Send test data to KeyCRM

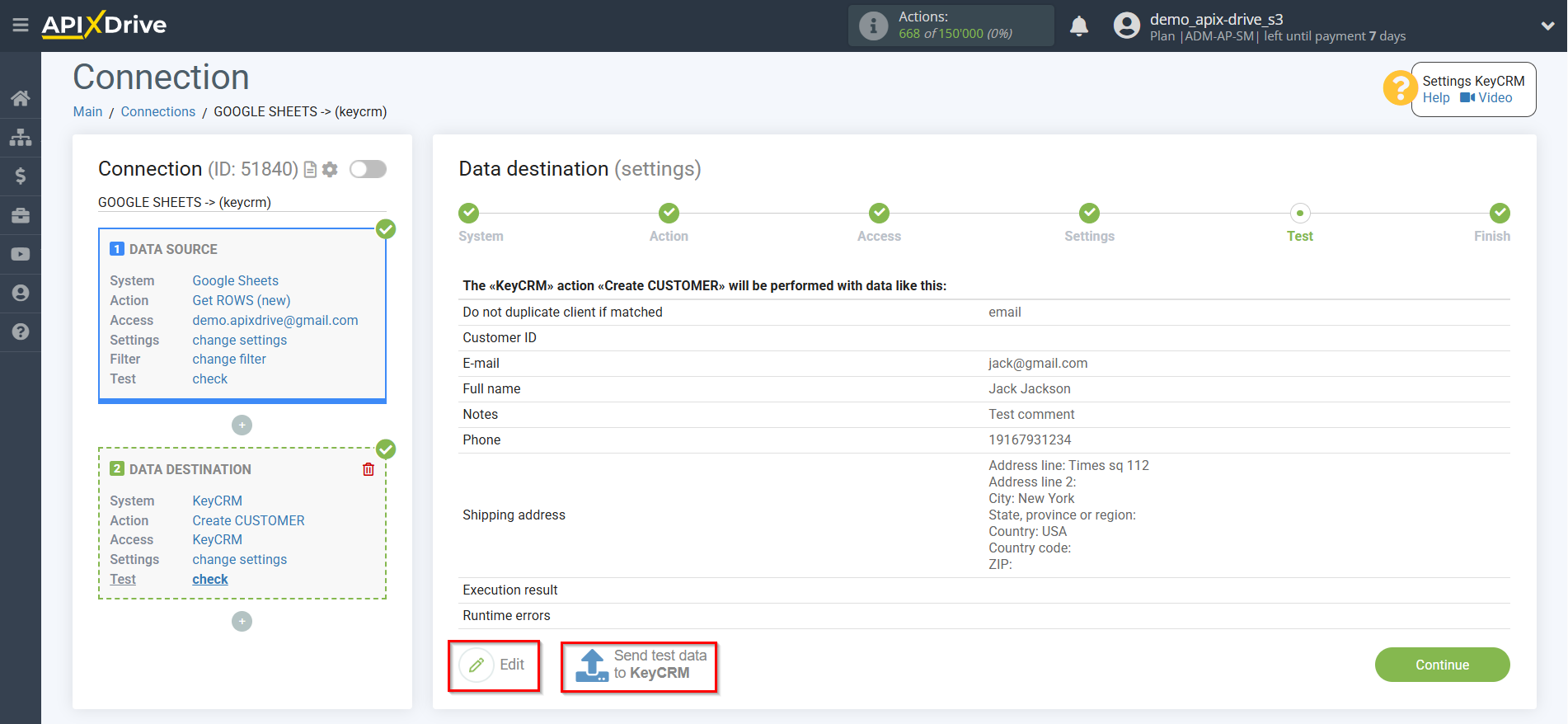click(640, 666)
